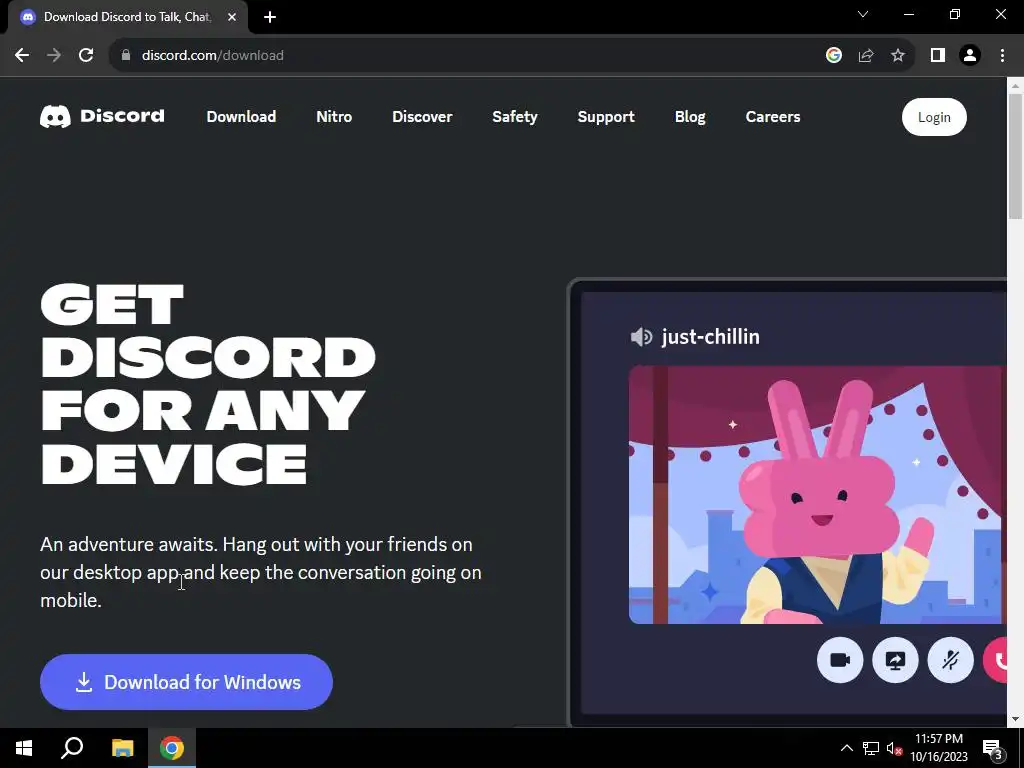Screen dimensions: 1024x768
Task: Click the pink bunny video thumbnail
Action: tap(817, 494)
